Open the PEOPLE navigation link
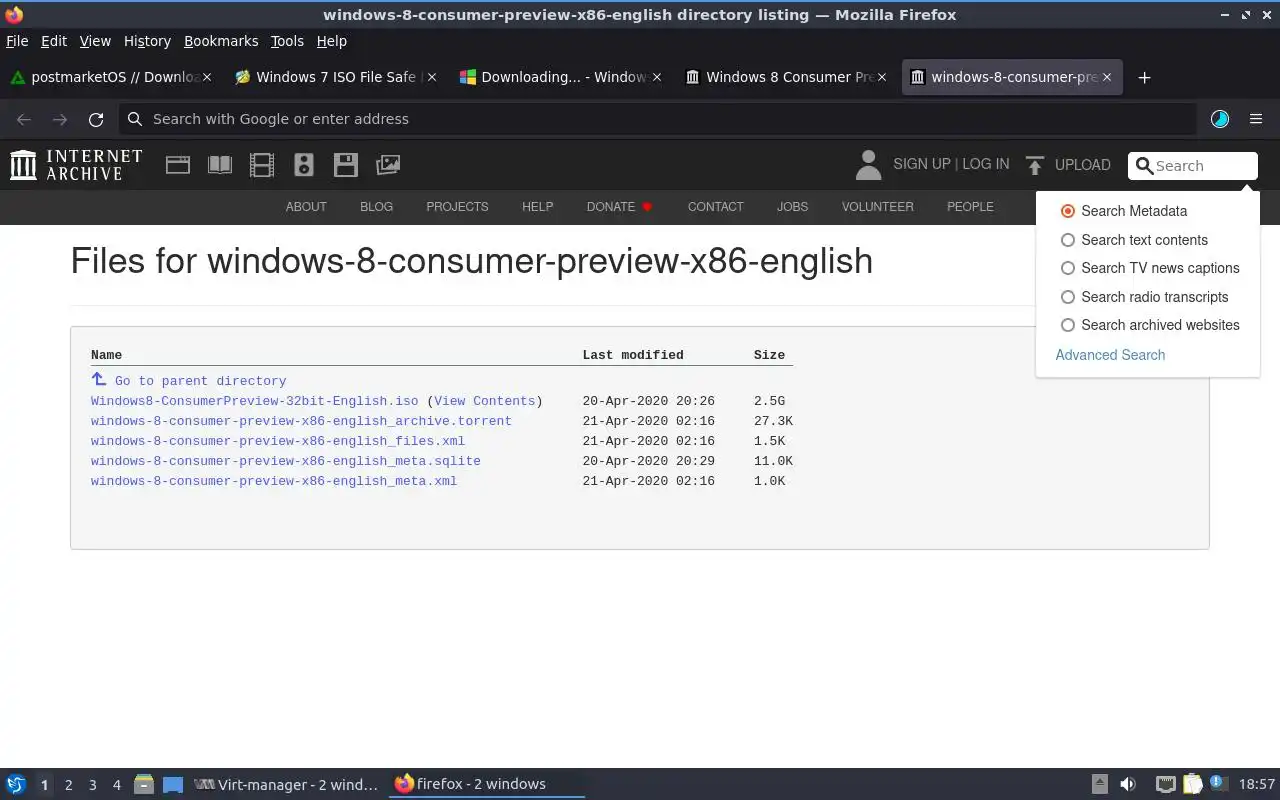The image size is (1280, 800). coord(970,207)
